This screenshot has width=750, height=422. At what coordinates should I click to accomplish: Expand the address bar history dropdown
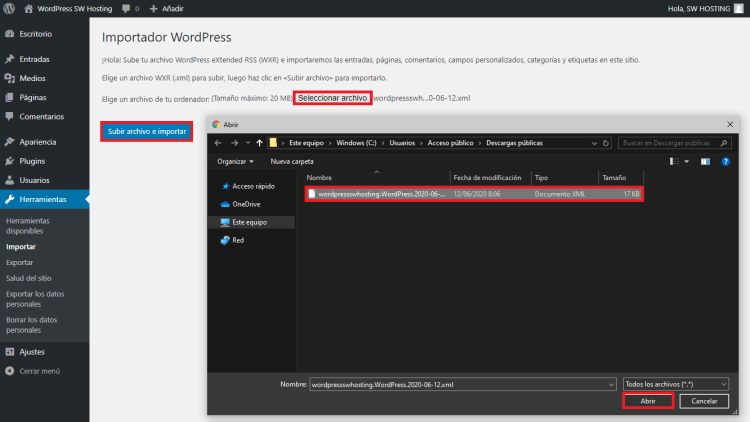point(594,143)
